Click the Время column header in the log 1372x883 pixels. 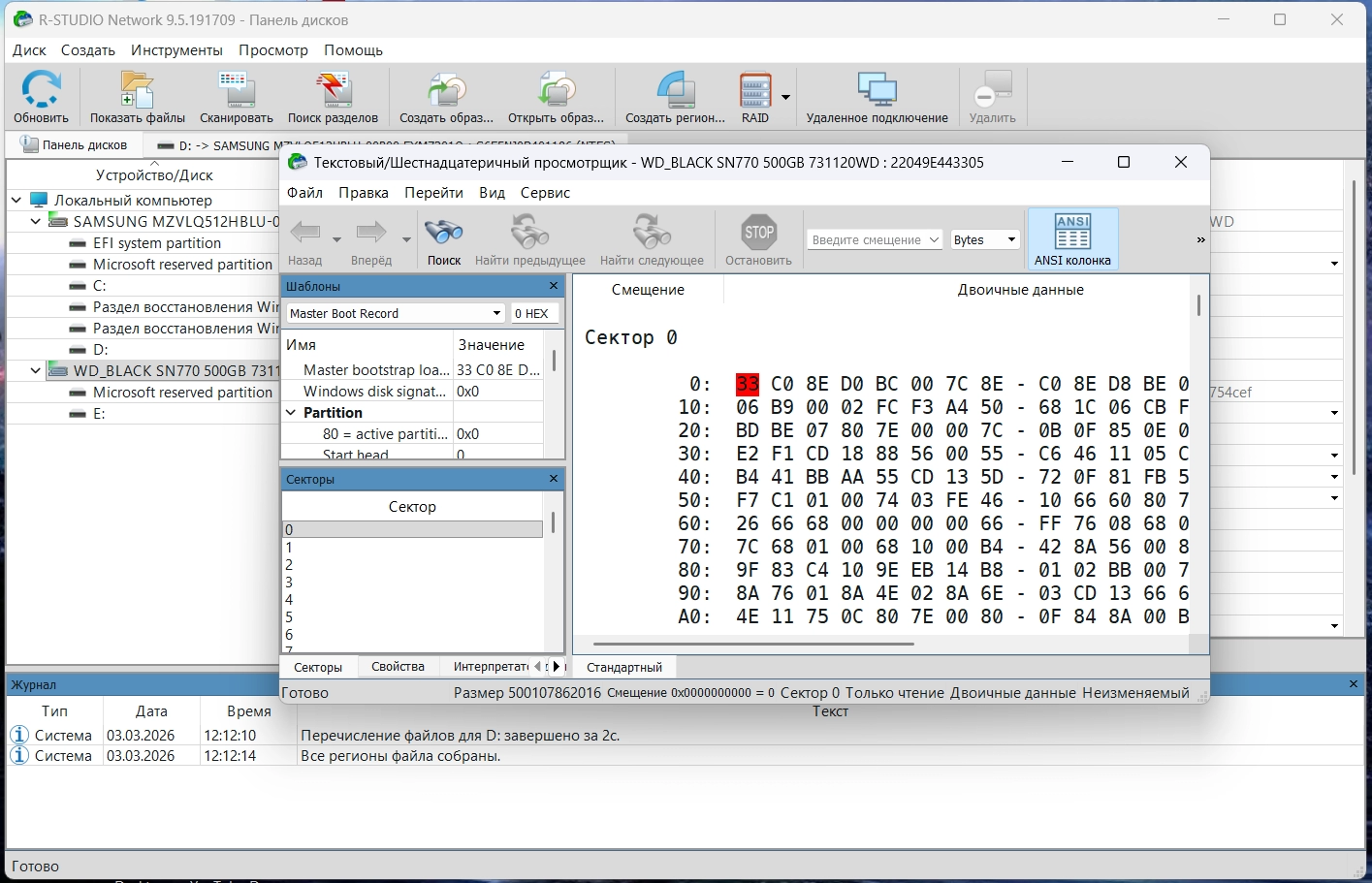coord(248,711)
